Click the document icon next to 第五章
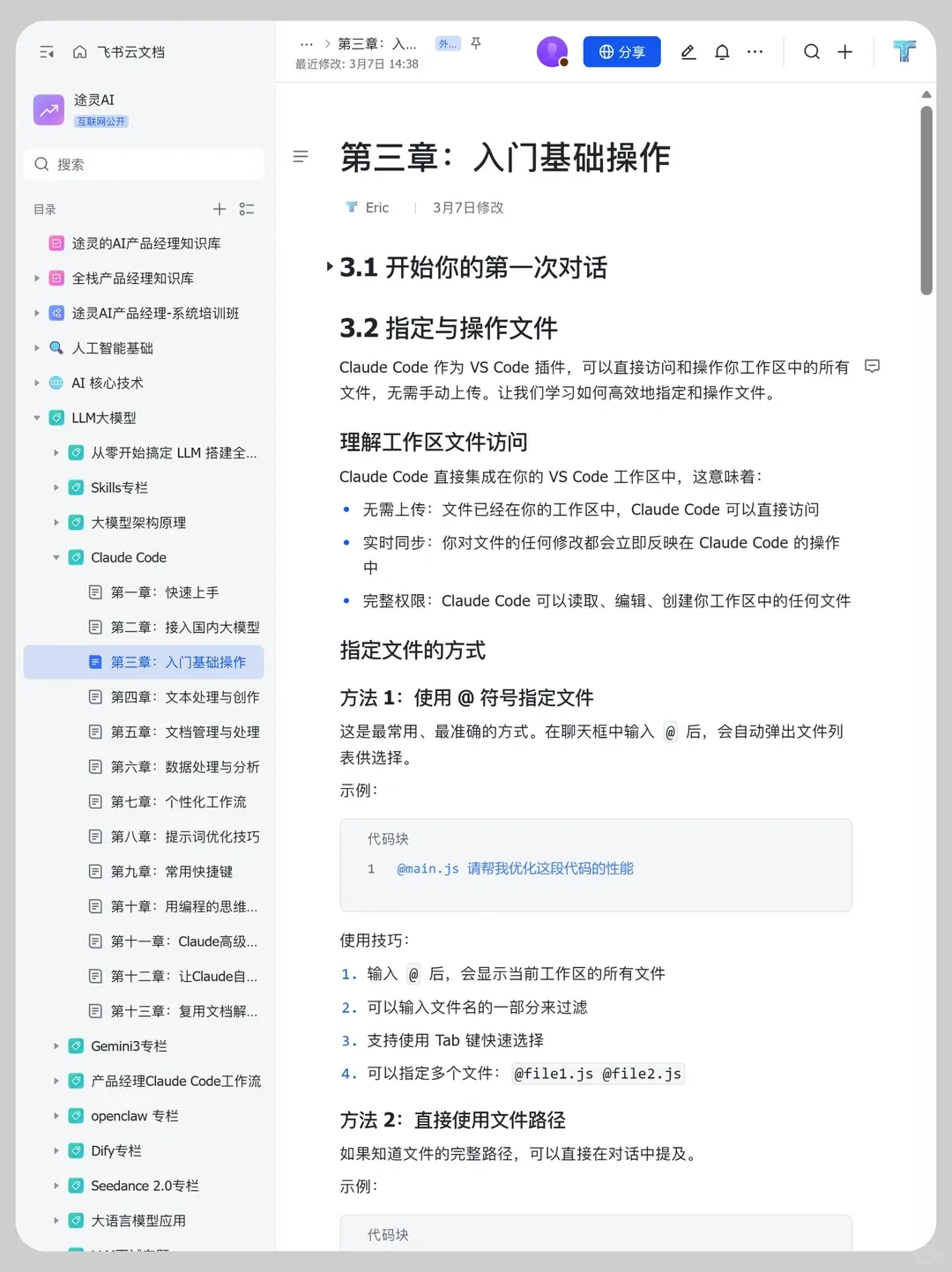Screen dimensions: 952x1272 click(95, 732)
